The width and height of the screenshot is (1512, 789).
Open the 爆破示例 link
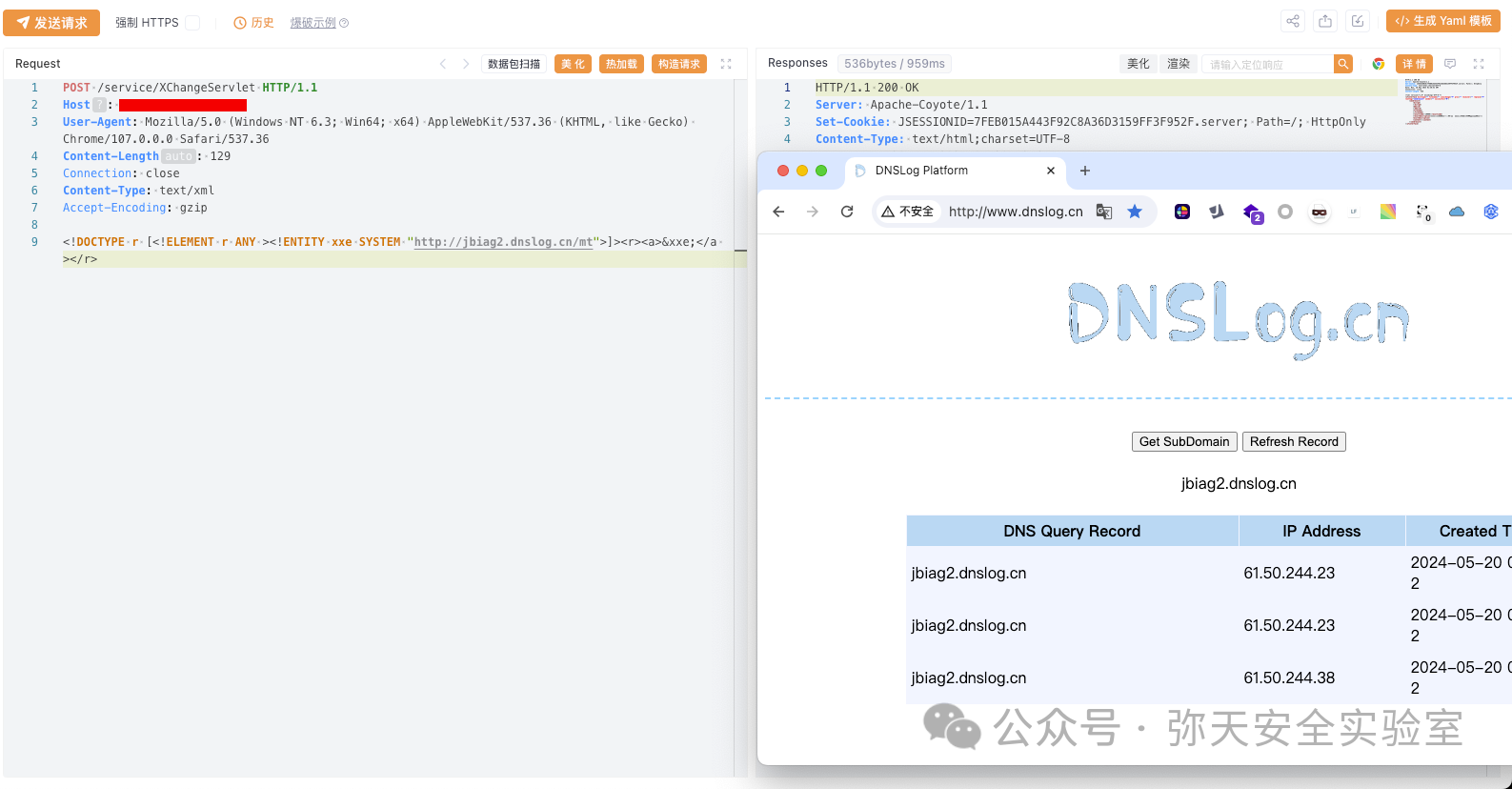pyautogui.click(x=319, y=23)
